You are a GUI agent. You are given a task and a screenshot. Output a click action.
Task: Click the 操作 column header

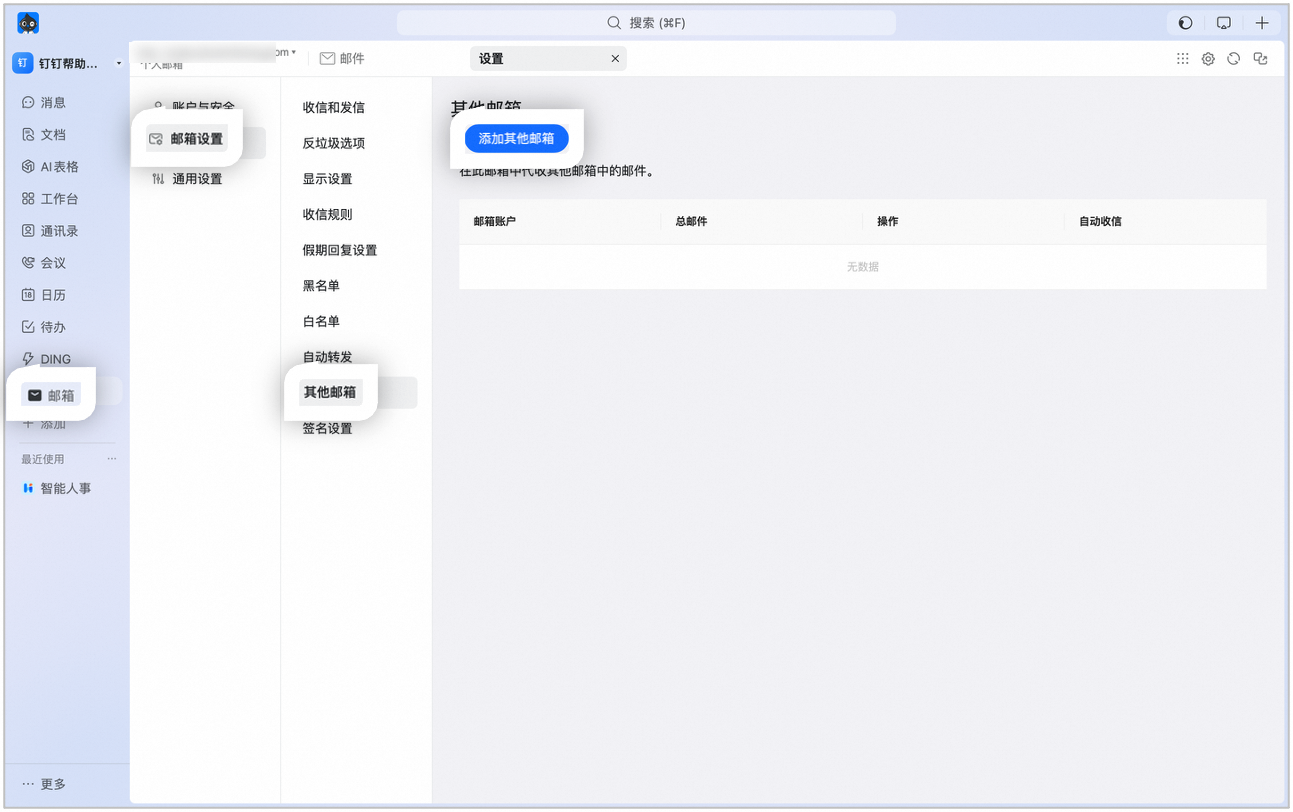coord(888,221)
